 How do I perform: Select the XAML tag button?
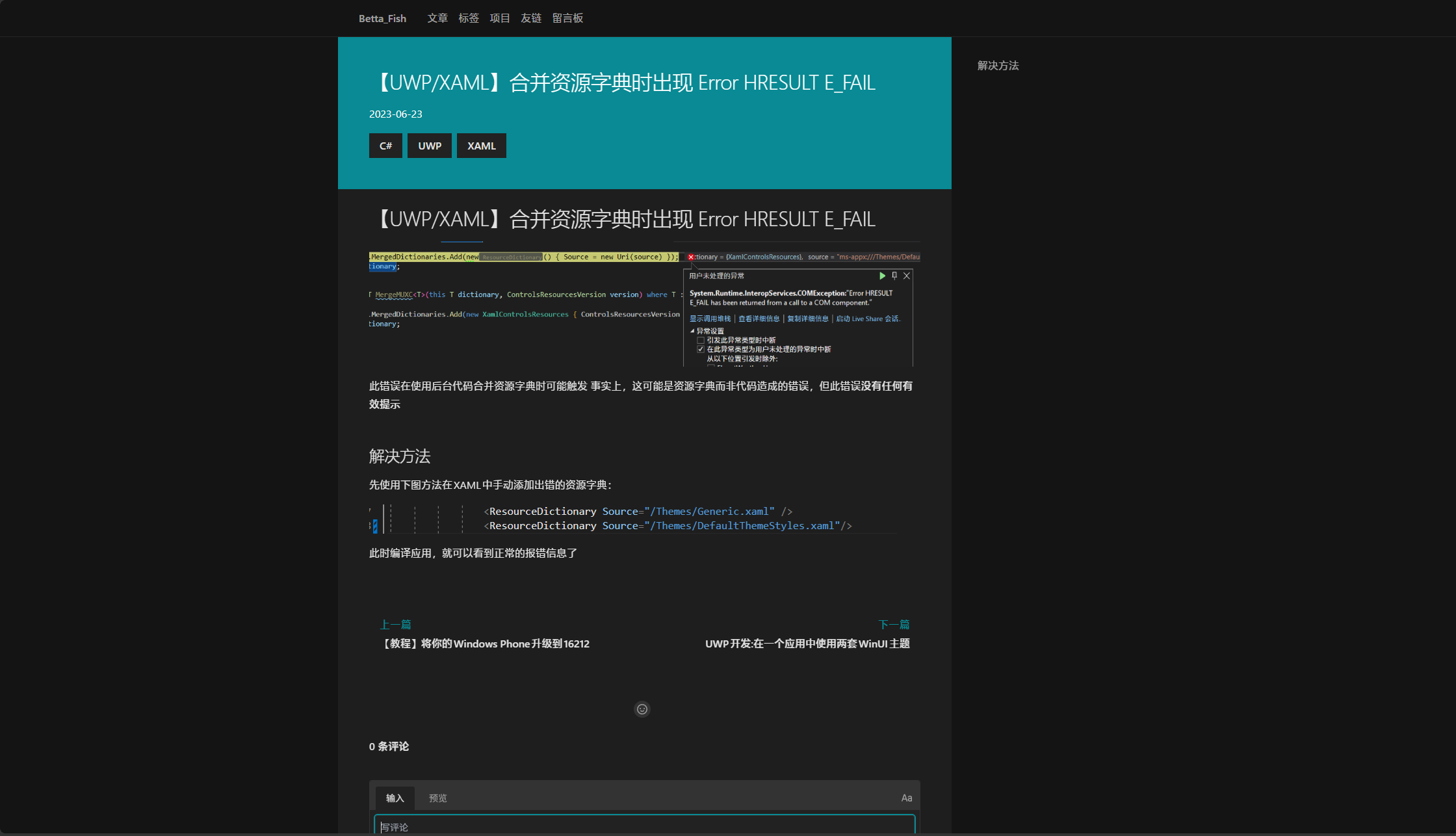[482, 146]
